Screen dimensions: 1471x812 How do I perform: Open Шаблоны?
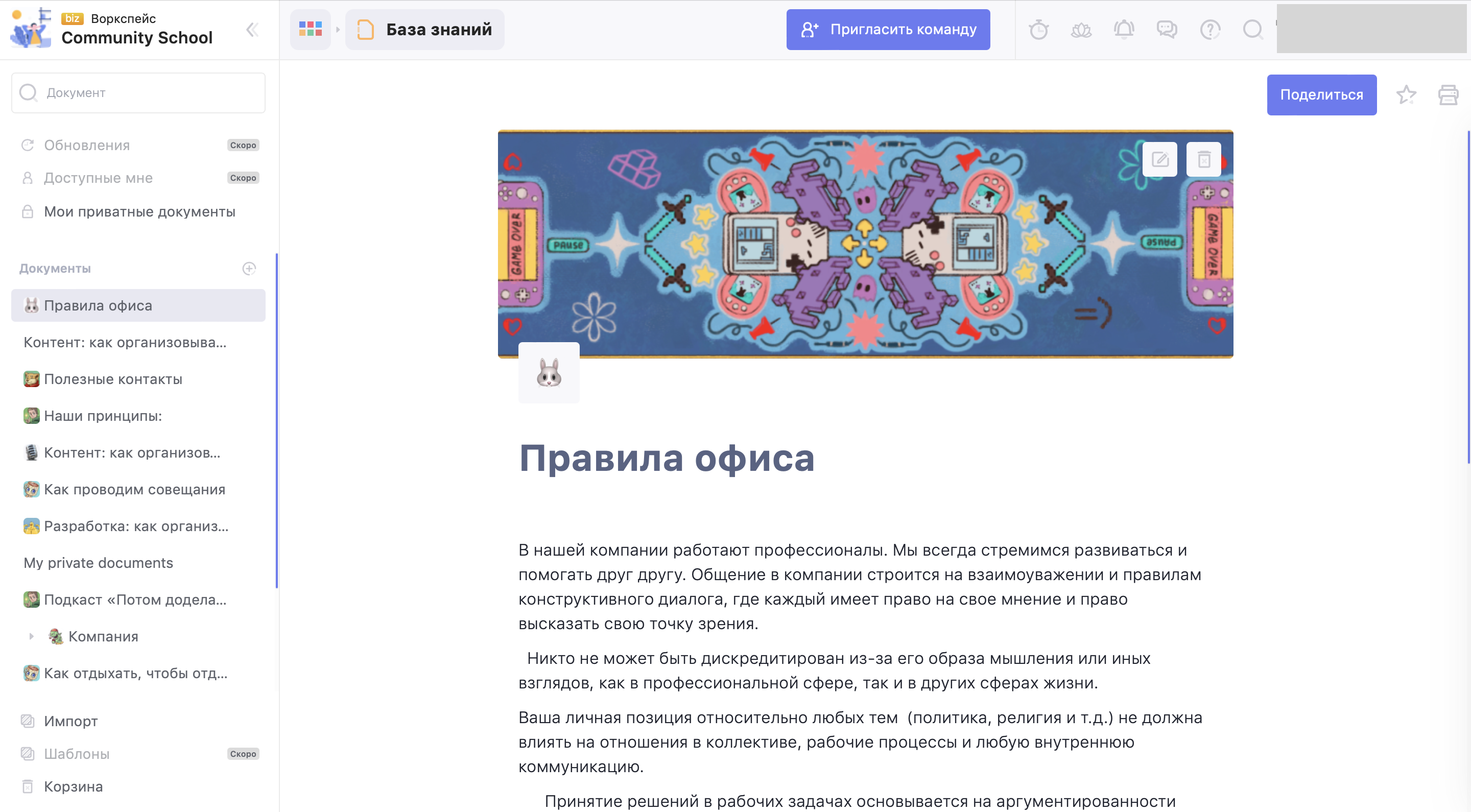pyautogui.click(x=138, y=754)
